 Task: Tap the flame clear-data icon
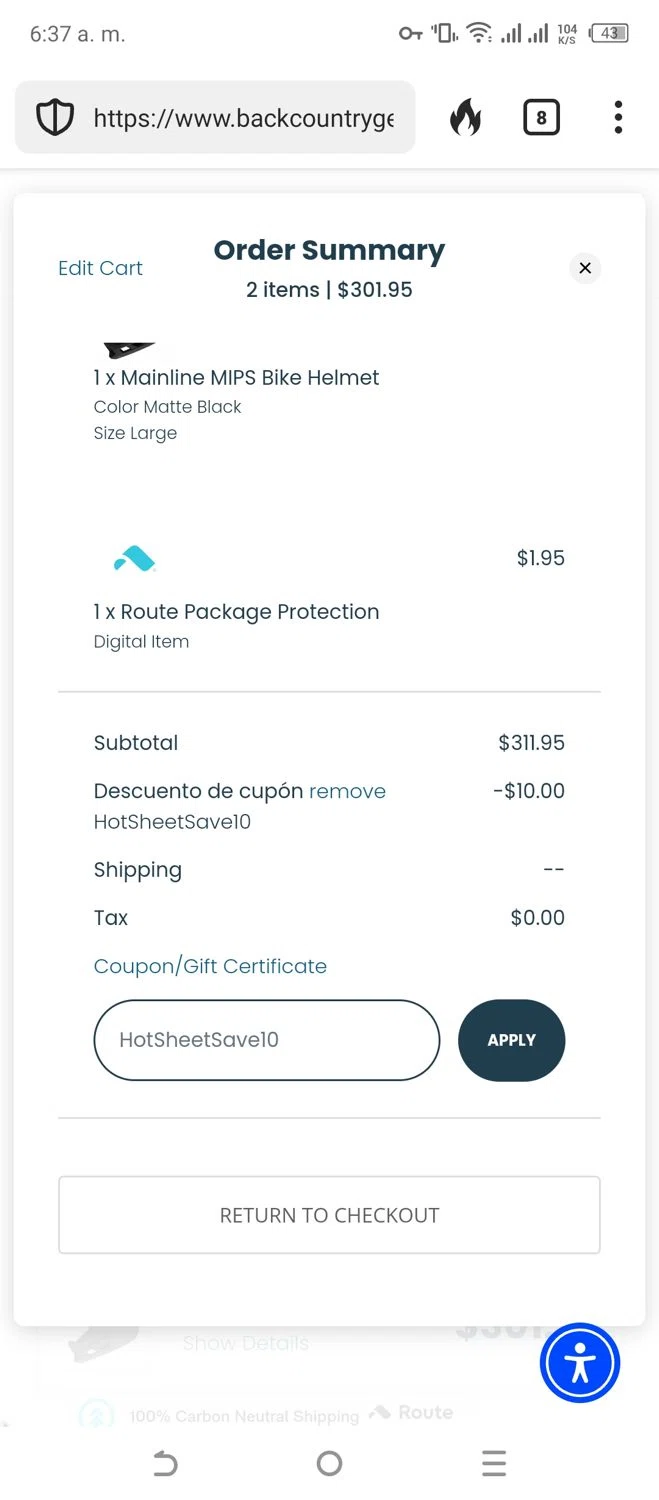point(465,118)
